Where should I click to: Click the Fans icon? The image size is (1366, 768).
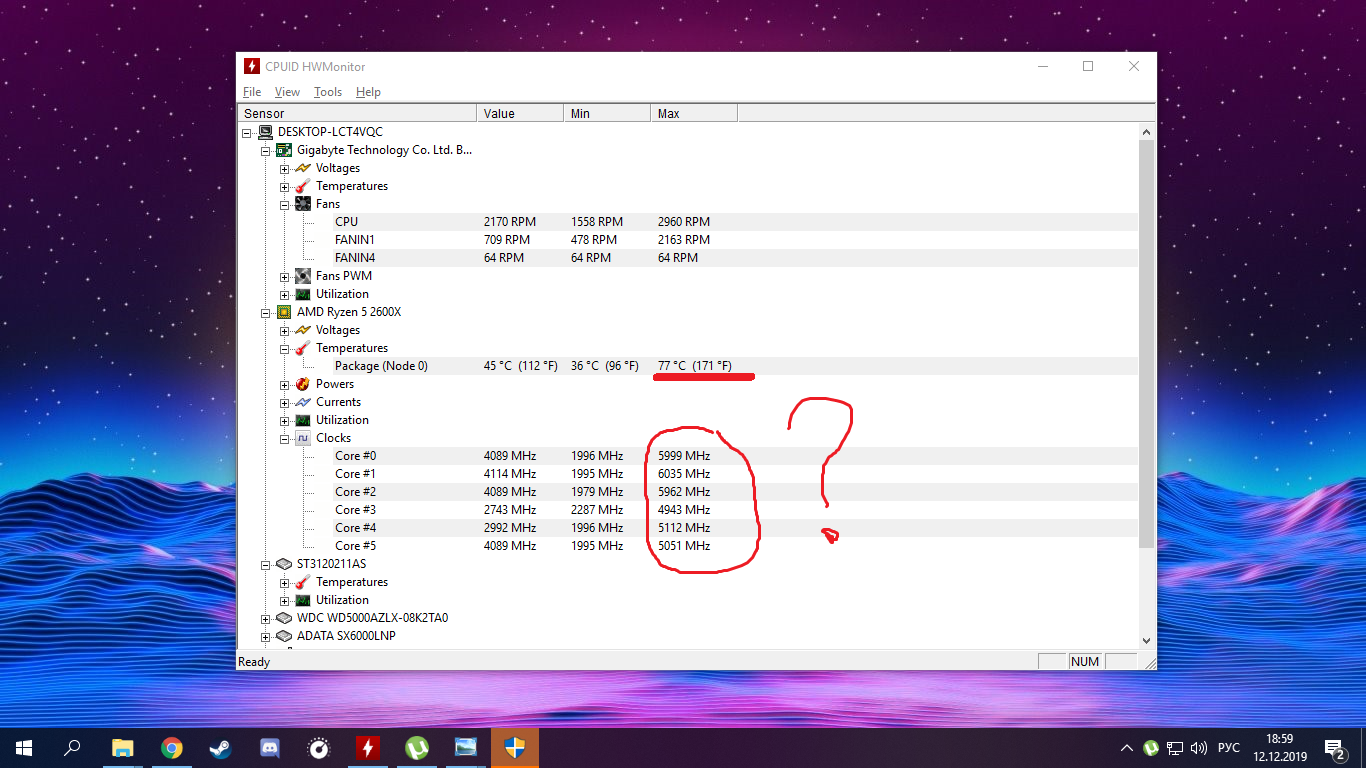[x=303, y=204]
